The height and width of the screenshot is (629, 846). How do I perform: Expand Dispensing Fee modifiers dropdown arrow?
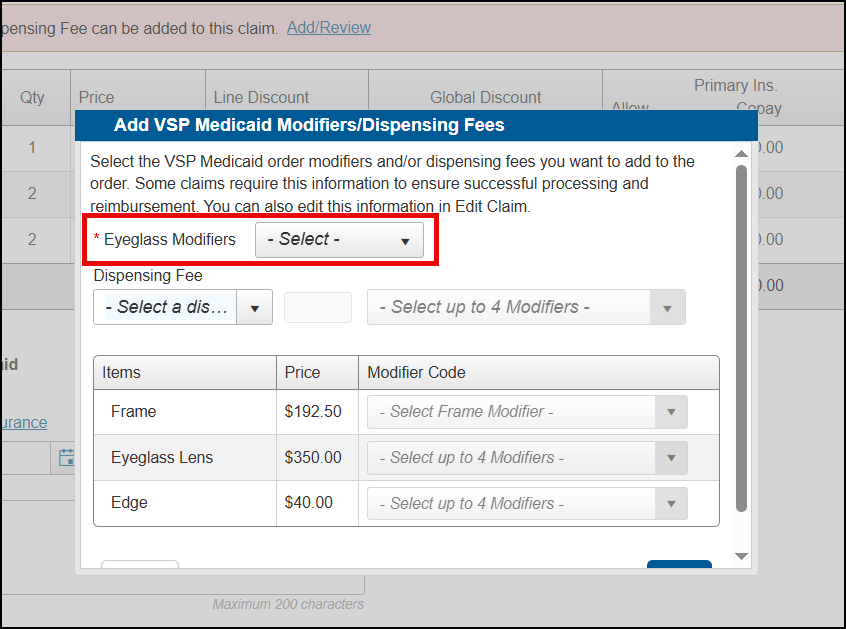click(667, 308)
